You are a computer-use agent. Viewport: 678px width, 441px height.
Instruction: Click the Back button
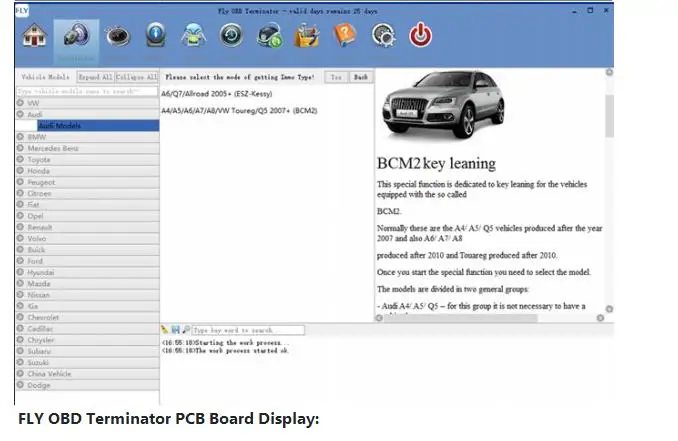pyautogui.click(x=361, y=77)
